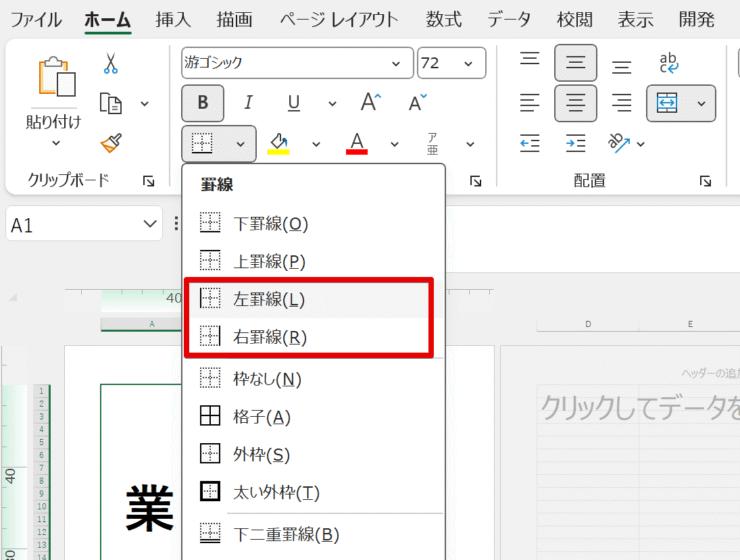
Task: Click the Underline button
Action: (x=294, y=102)
